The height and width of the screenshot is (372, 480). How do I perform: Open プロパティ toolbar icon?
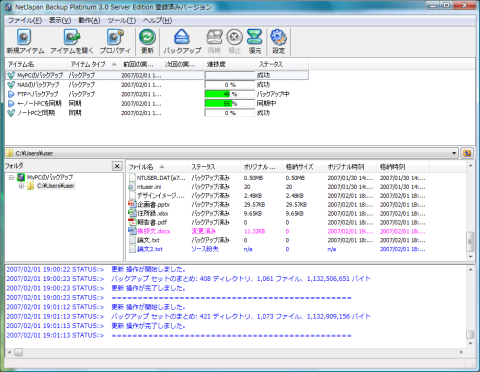click(115, 37)
